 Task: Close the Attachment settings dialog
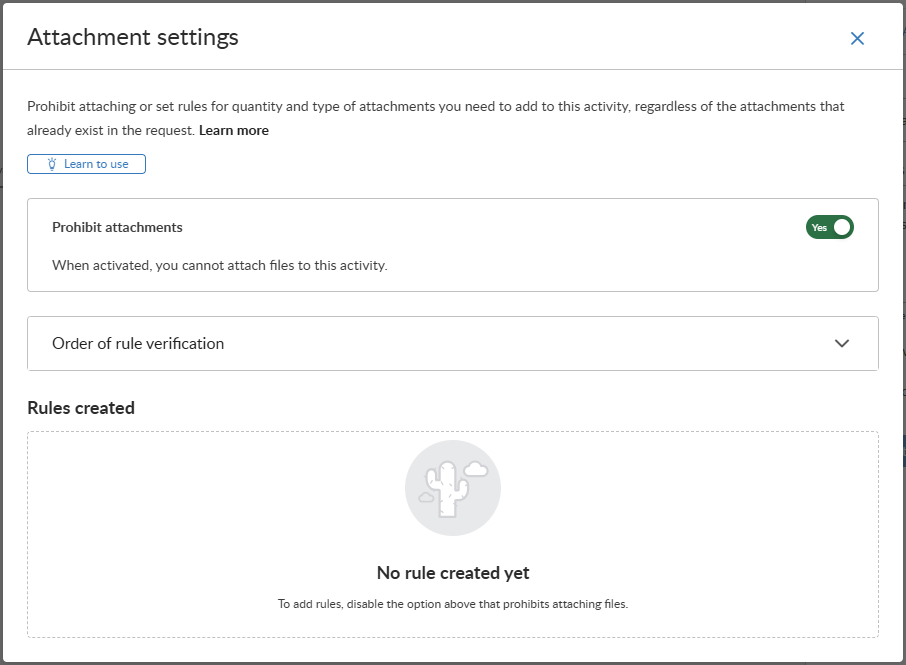click(857, 39)
